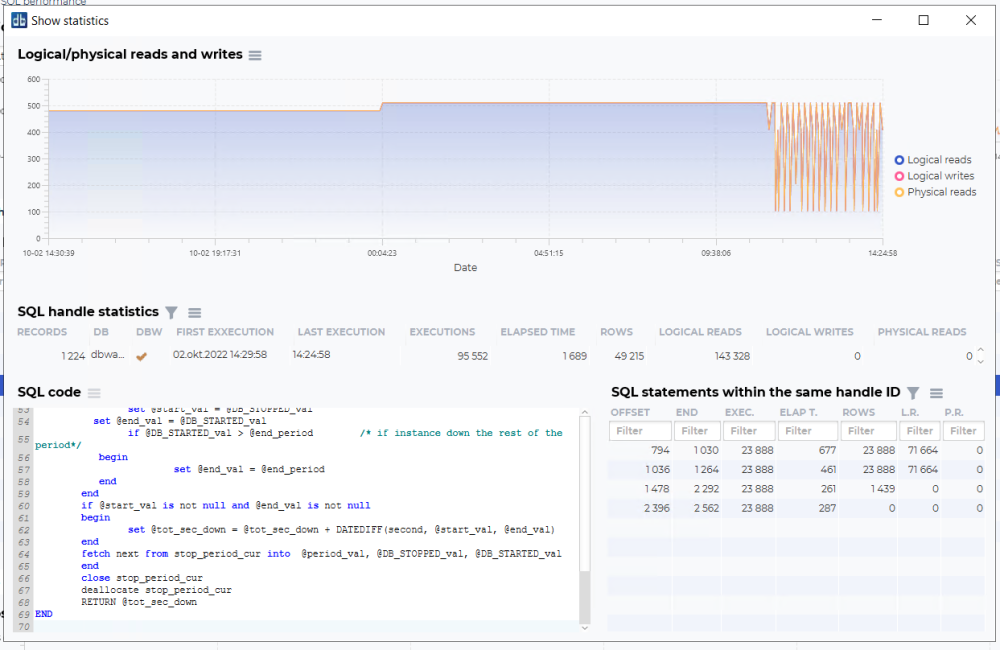The width and height of the screenshot is (1000, 650).
Task: Sort by the EXECUTIONS column header
Action: pos(442,332)
